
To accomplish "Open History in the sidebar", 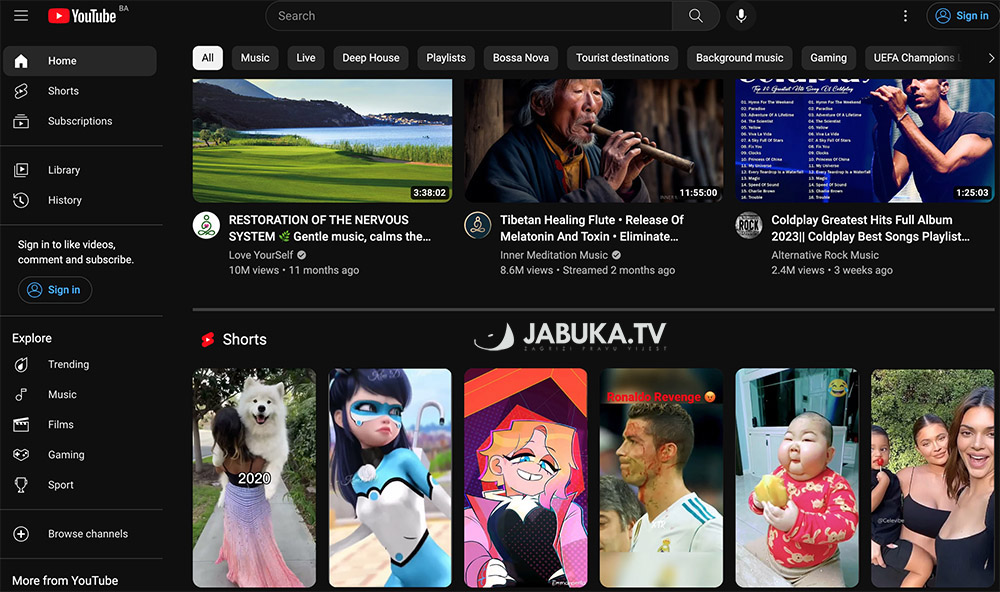I will pos(80,200).
